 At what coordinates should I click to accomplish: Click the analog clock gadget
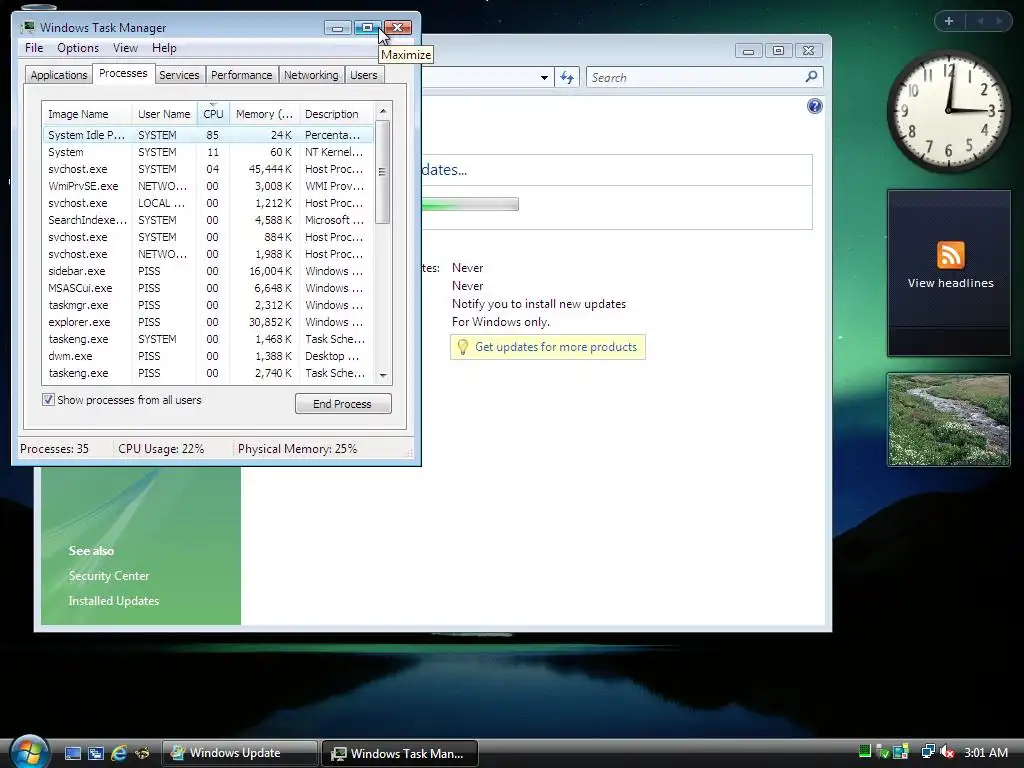point(948,111)
